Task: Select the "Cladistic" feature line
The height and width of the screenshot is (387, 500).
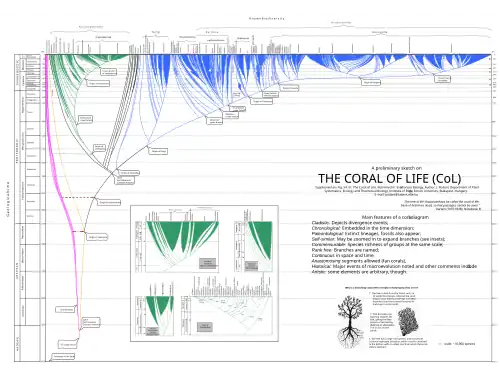Action: pos(350,223)
